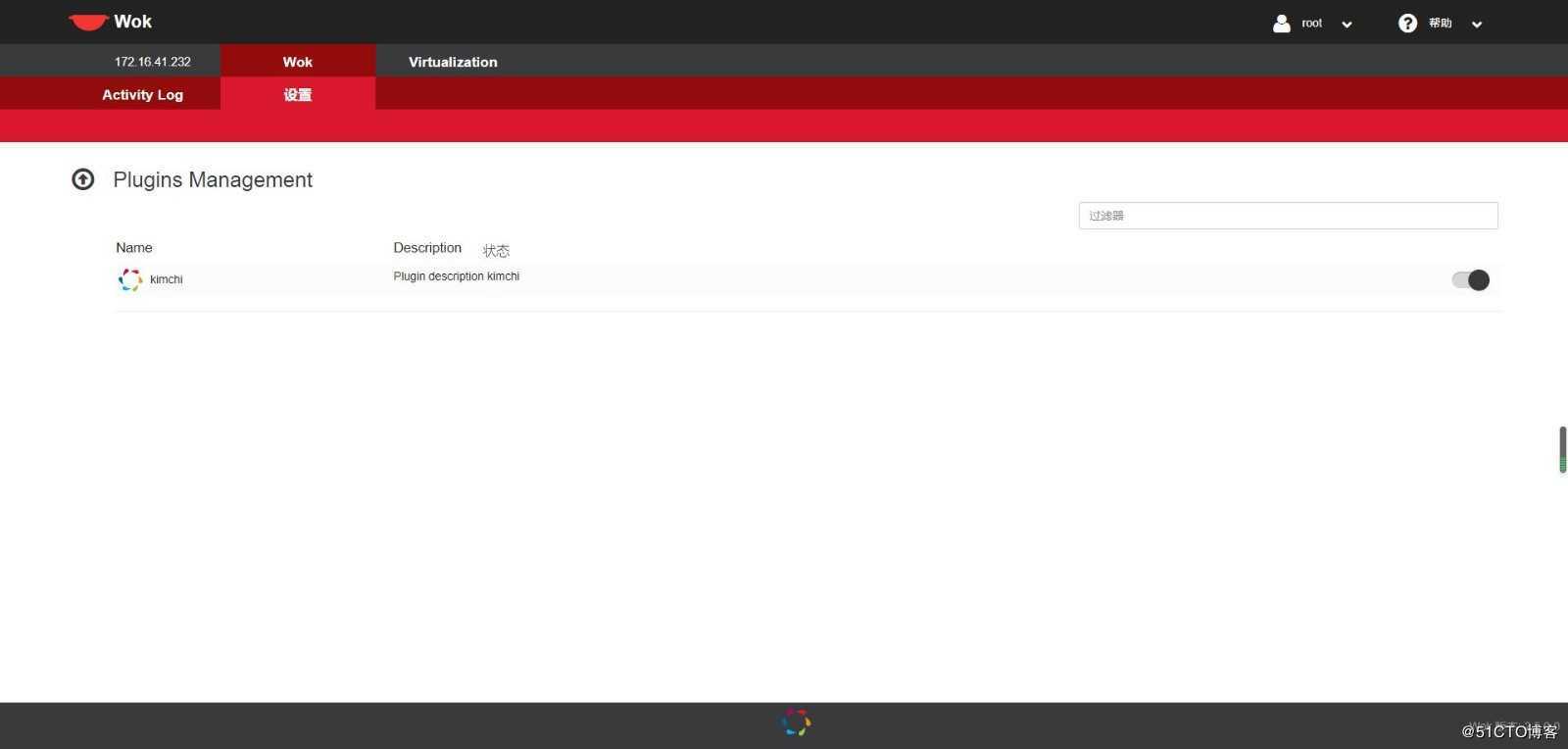Open the root user dropdown arrow
1568x749 pixels.
pos(1347,25)
